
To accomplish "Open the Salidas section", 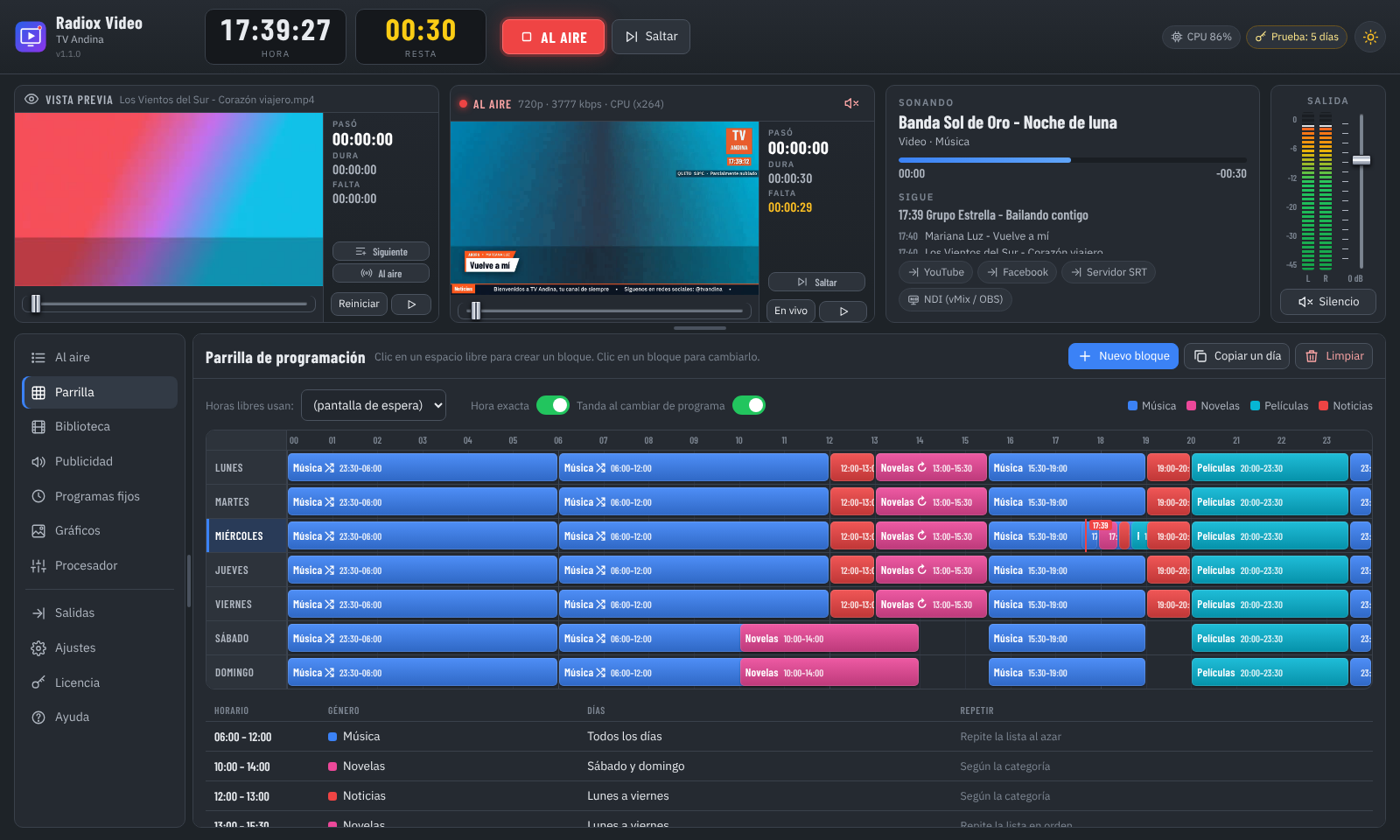I will (100, 612).
